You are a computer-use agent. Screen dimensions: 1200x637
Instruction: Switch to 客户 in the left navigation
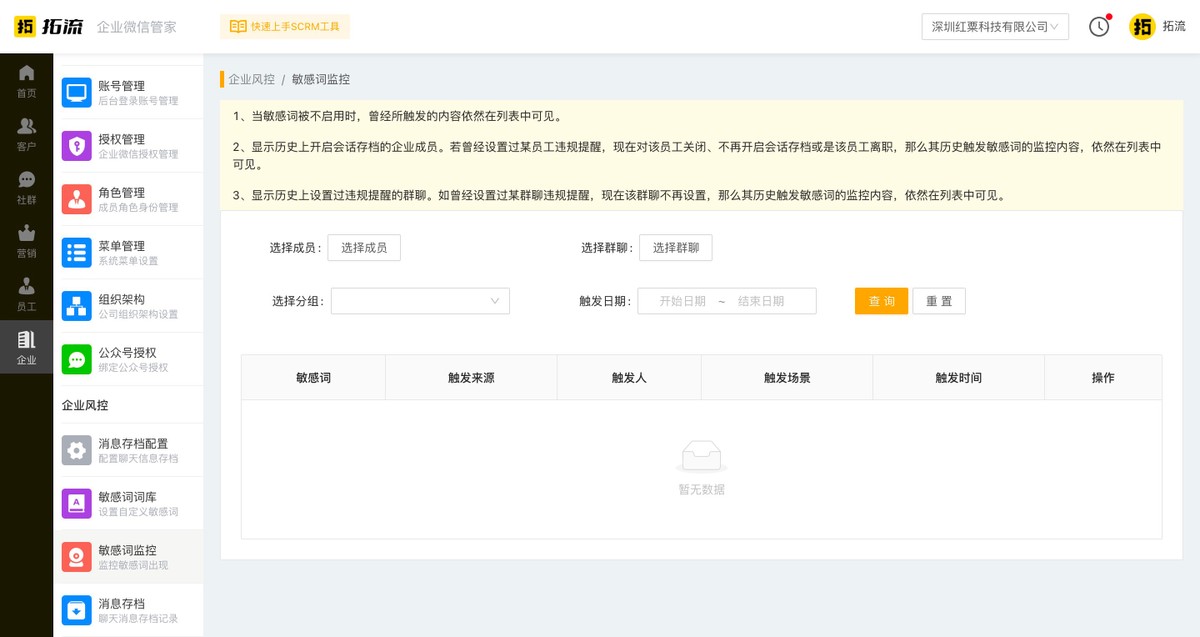pos(27,131)
